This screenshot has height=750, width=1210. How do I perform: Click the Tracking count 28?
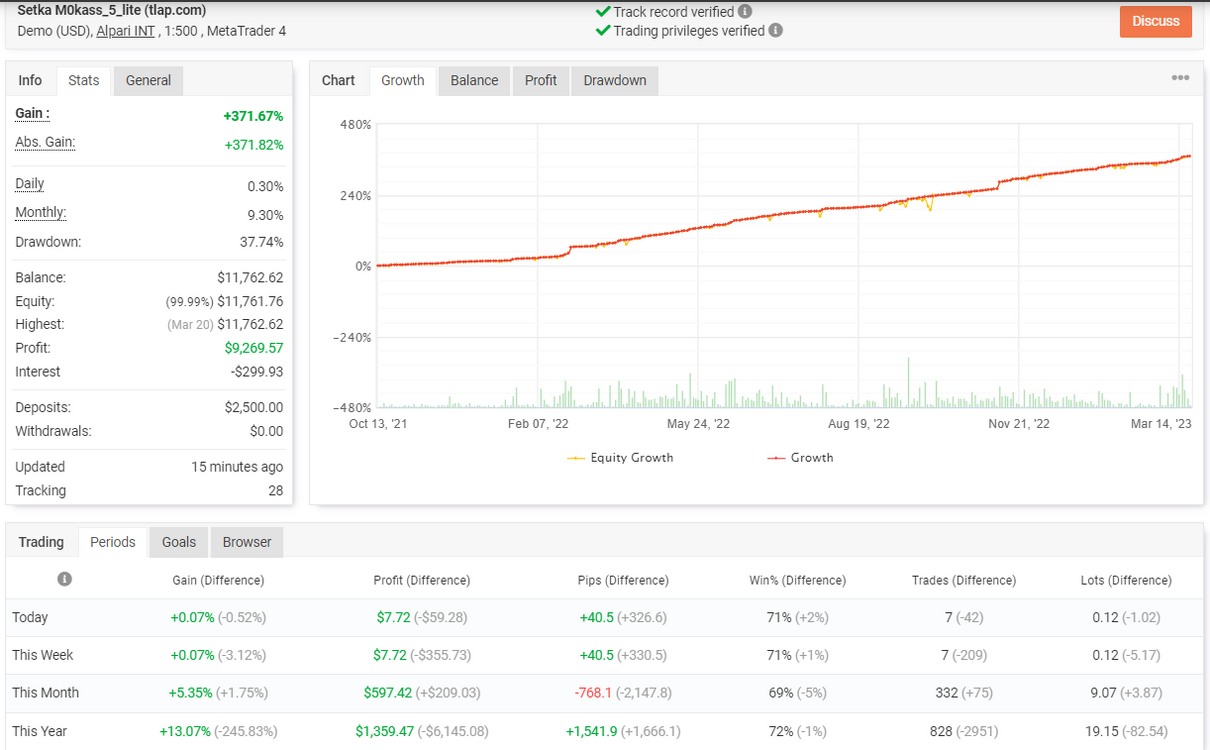[275, 491]
